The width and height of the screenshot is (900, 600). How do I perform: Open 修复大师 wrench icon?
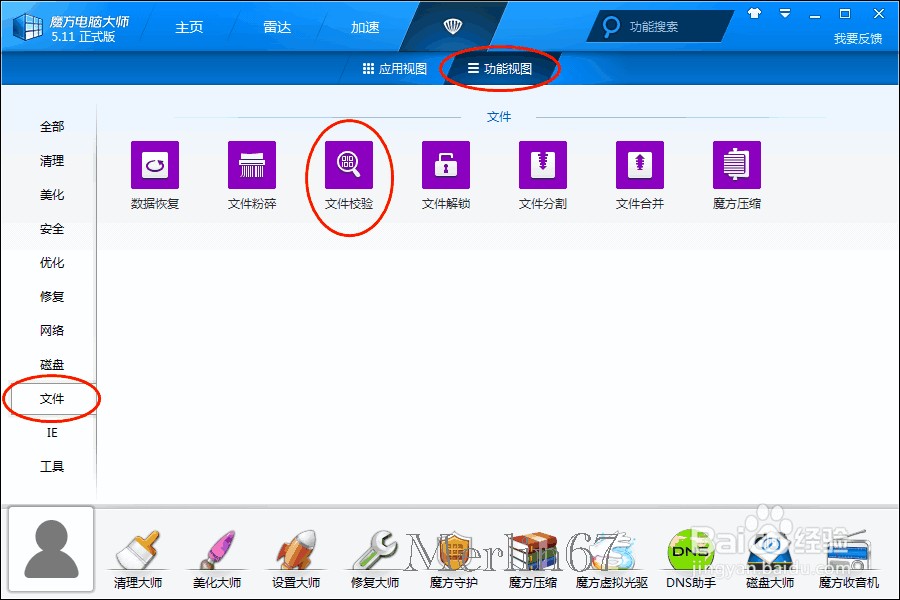pos(375,559)
